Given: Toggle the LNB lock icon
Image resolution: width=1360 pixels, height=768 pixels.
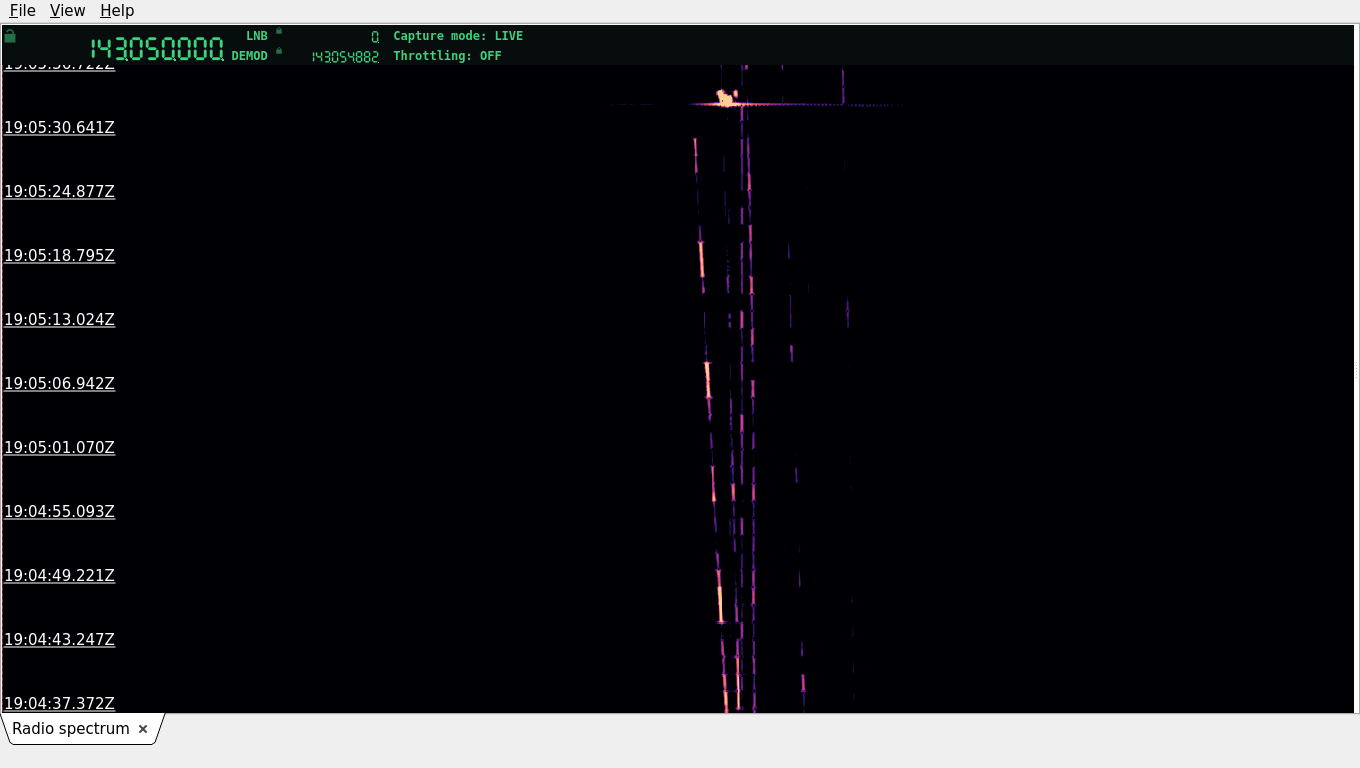Looking at the screenshot, I should point(279,31).
